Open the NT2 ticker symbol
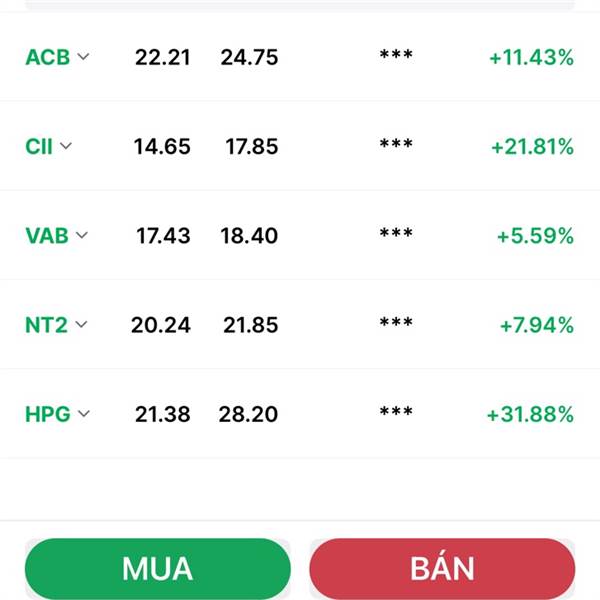This screenshot has height=600, width=600. pos(46,325)
